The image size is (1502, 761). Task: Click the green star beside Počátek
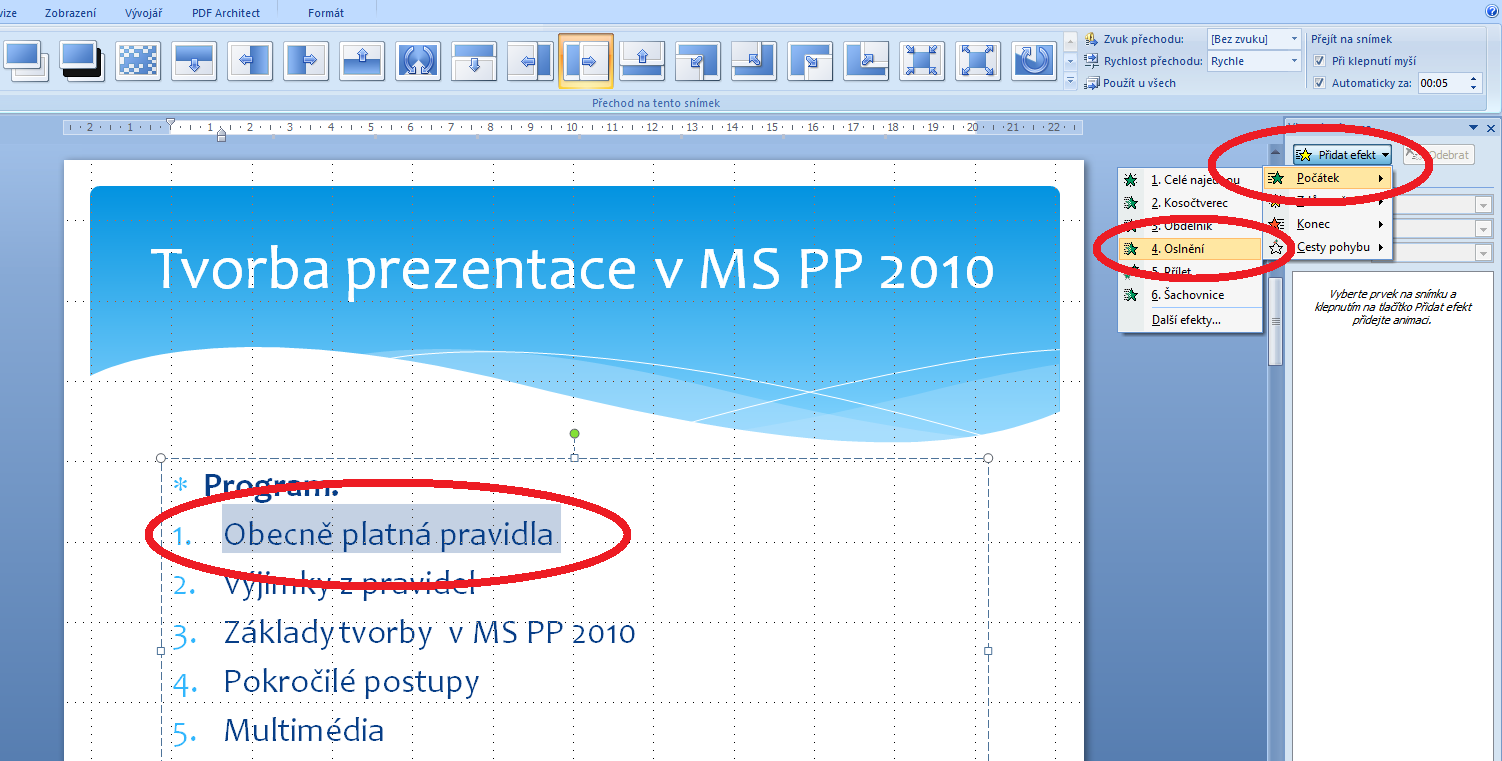pos(1276,178)
